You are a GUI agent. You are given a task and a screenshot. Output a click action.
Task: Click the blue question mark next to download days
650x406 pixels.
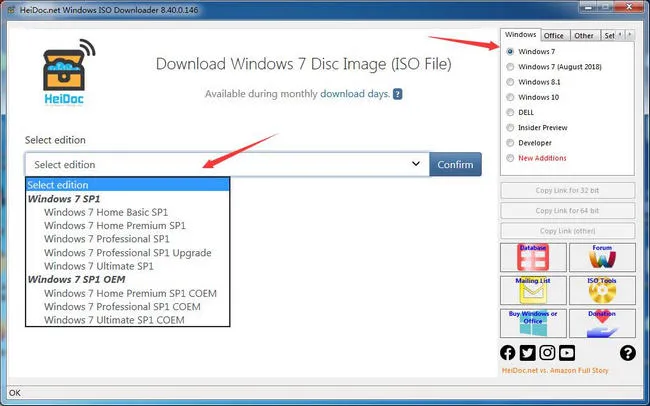coord(398,94)
